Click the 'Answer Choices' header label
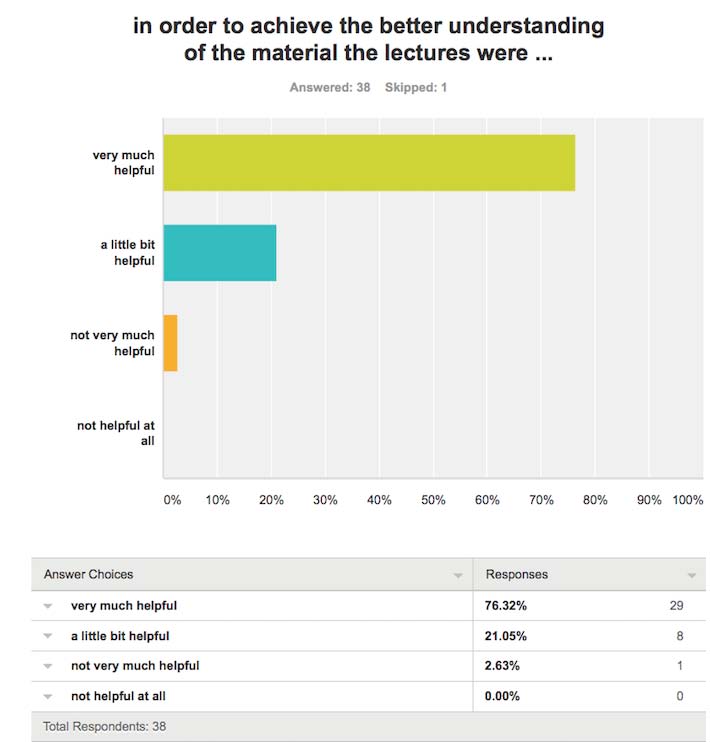 click(88, 575)
